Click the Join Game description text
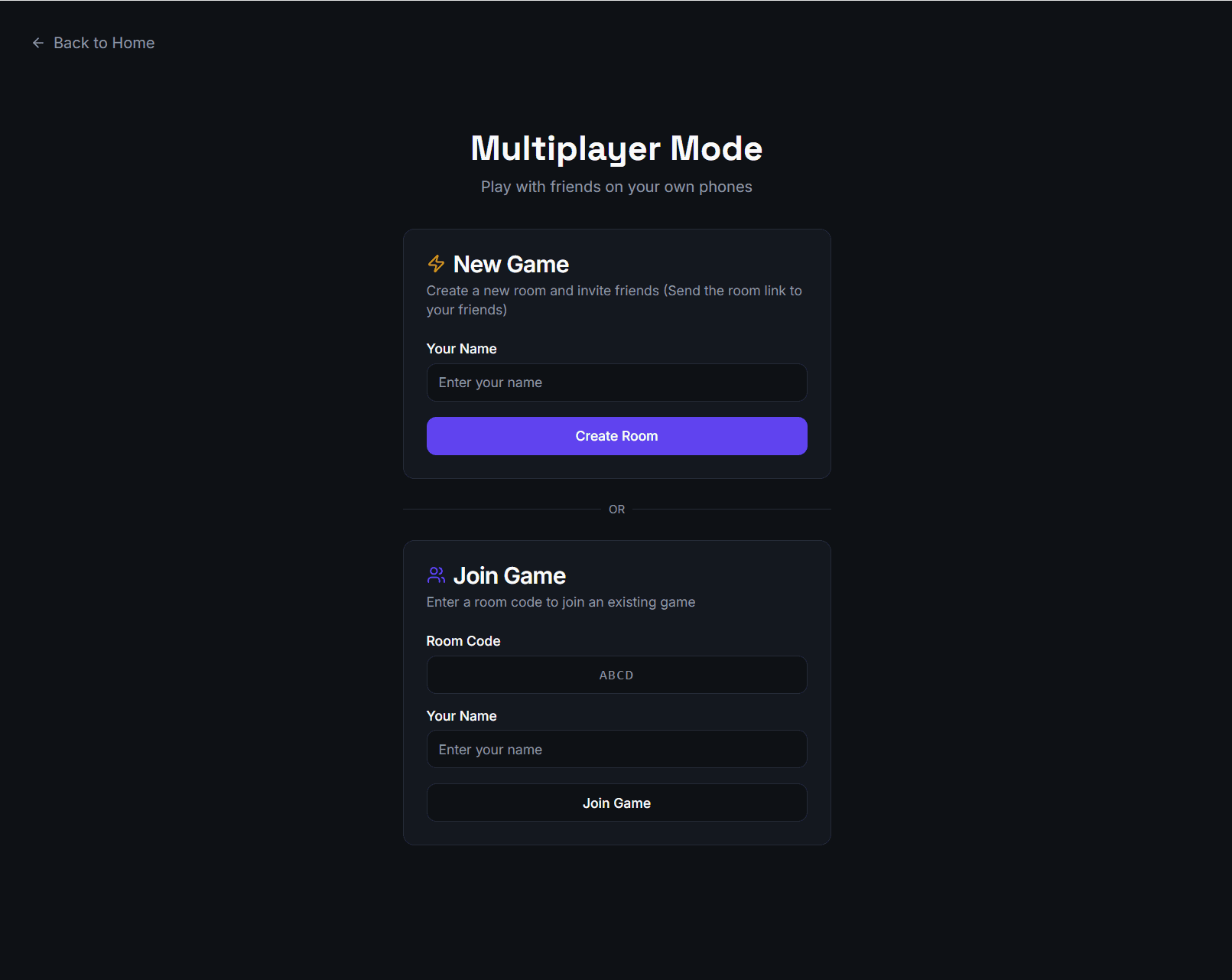1232x980 pixels. pos(561,602)
